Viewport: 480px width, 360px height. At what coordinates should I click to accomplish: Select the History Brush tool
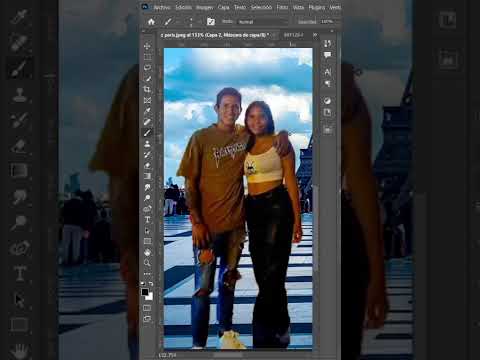147,154
